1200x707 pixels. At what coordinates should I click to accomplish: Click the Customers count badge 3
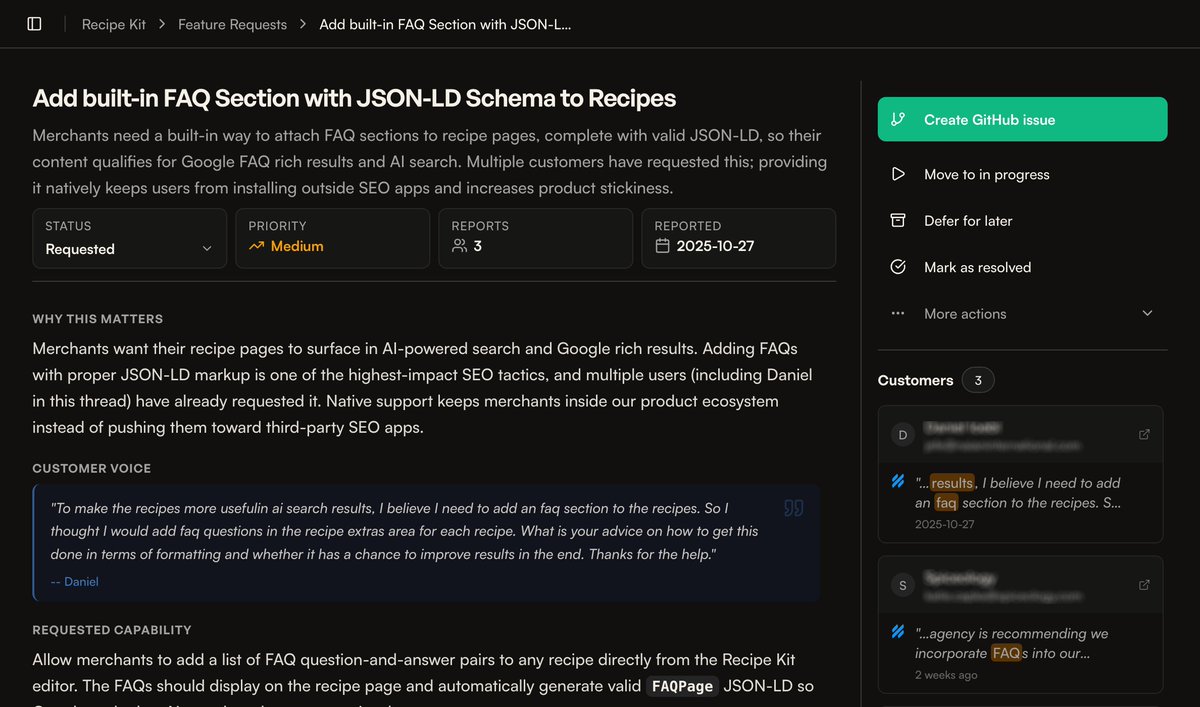(978, 380)
